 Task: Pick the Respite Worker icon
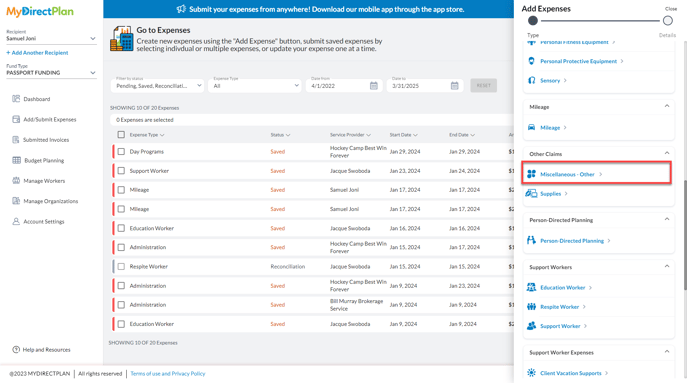531,307
